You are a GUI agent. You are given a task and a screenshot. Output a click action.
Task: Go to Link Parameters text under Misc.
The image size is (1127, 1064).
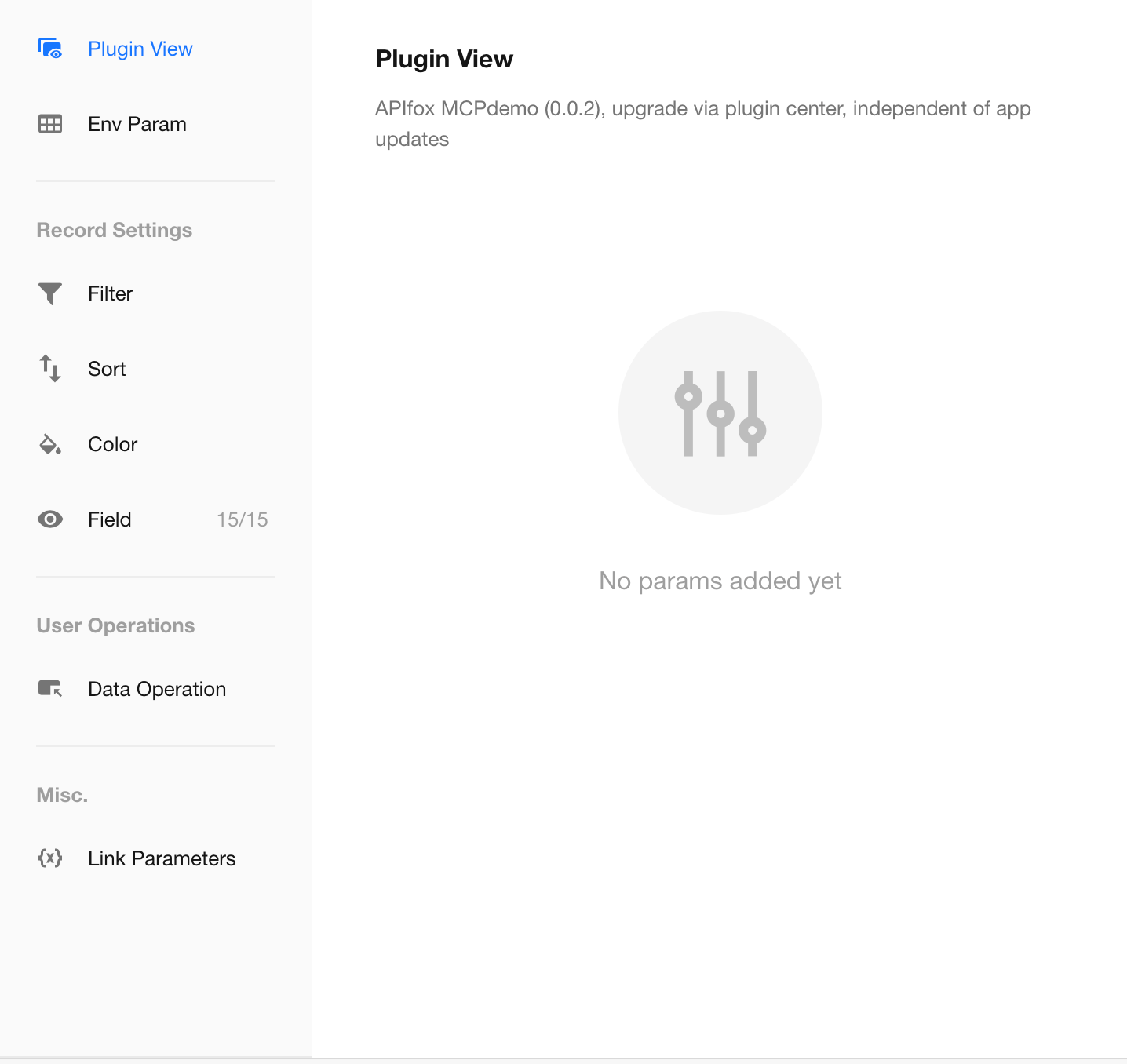tap(162, 858)
